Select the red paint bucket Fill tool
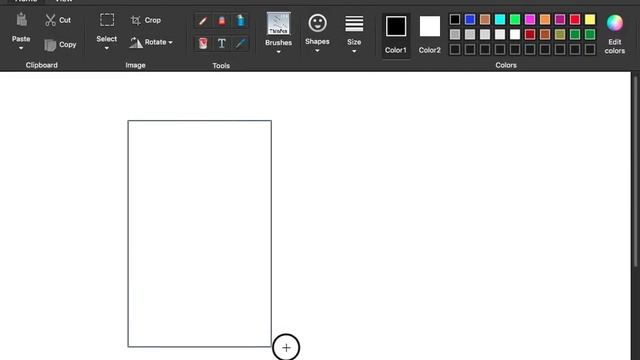The width and height of the screenshot is (640, 360). pos(203,43)
